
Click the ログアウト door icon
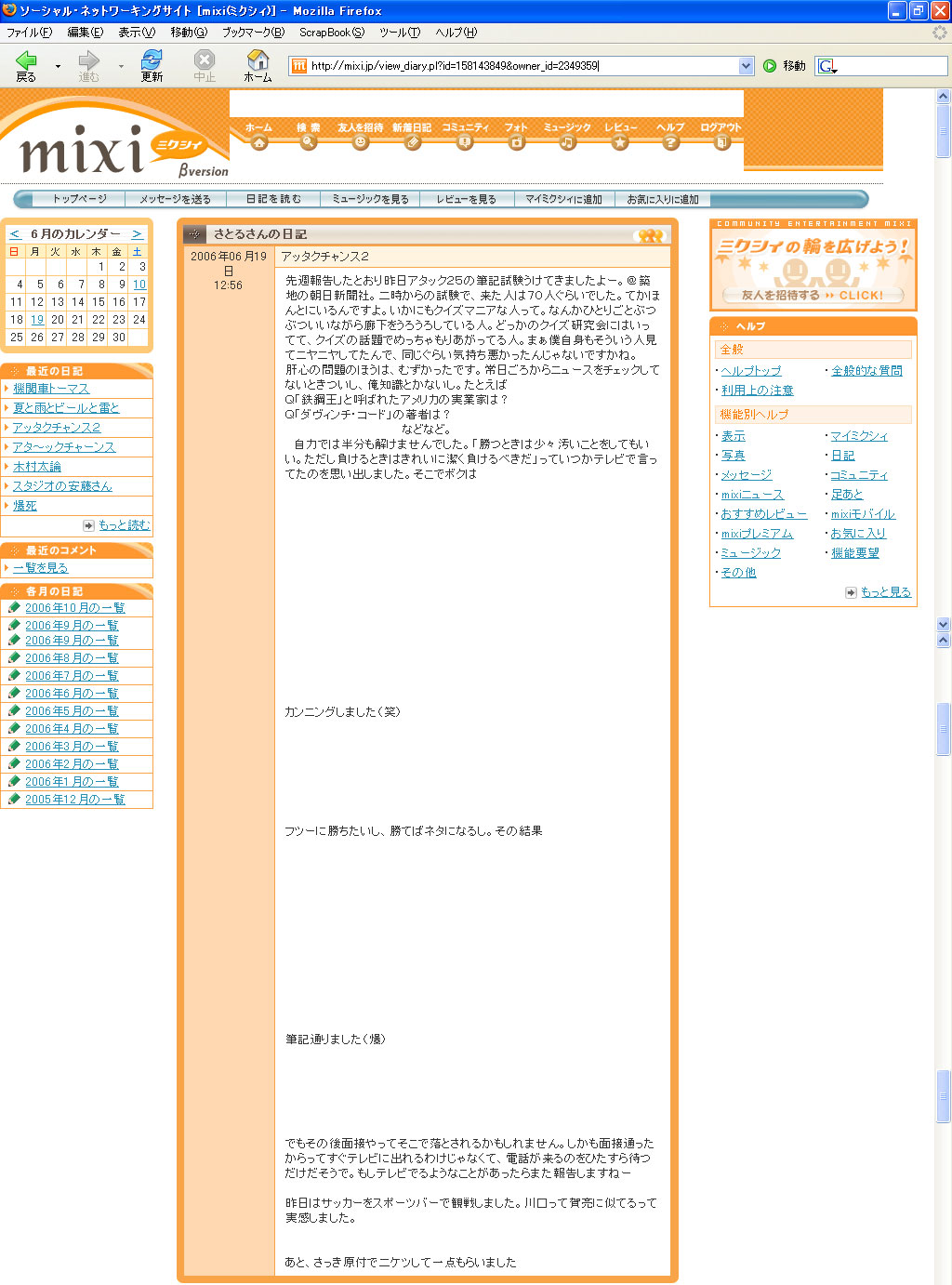(721, 142)
